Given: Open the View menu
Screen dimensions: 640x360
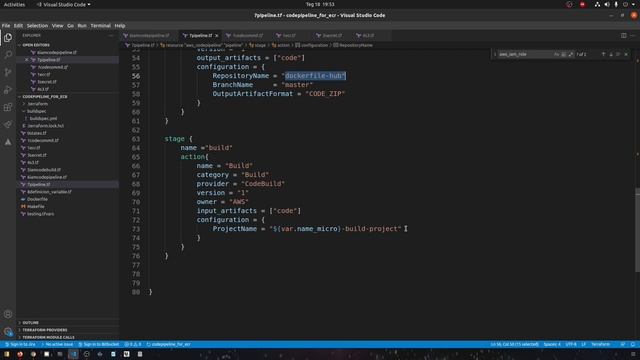Looking at the screenshot, I should click(58, 25).
